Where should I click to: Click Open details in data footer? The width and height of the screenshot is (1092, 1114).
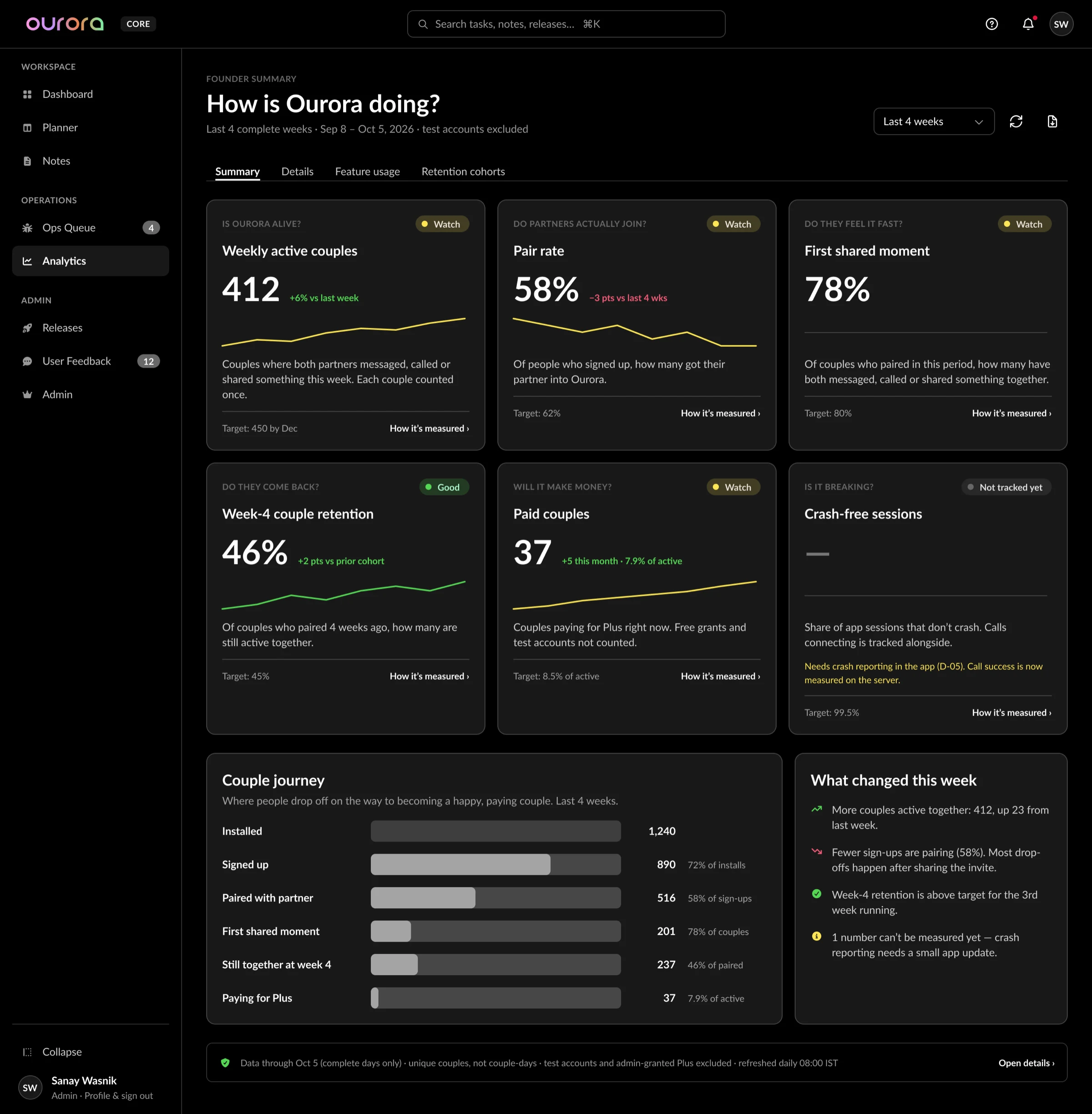pos(1026,1063)
